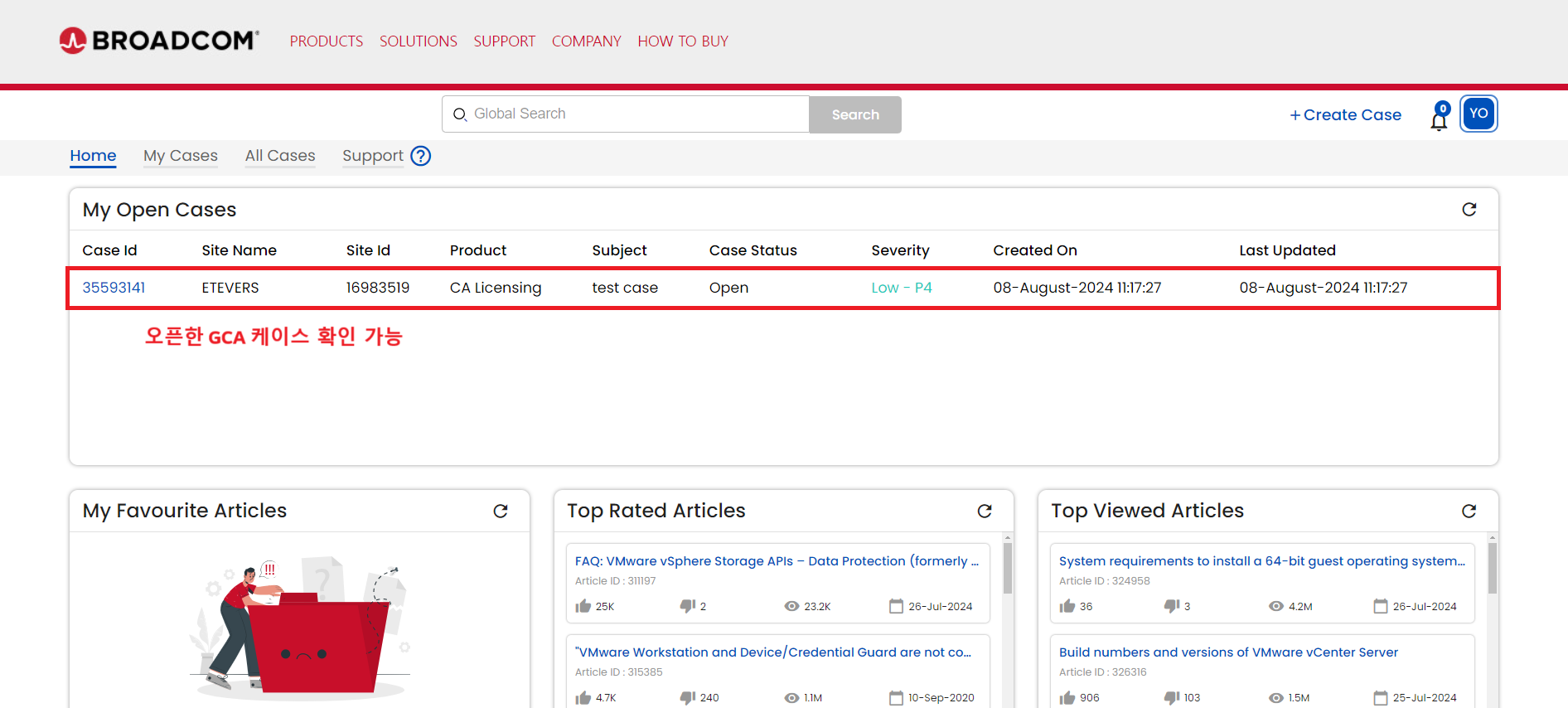Screen dimensions: 1568x708
Task: Switch to the All Cases tab
Action: (x=280, y=156)
